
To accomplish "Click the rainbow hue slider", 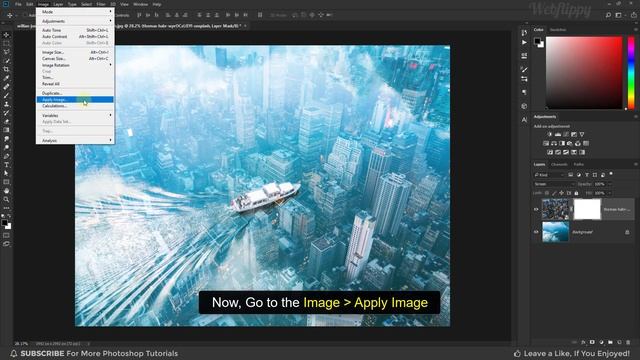I will tap(631, 73).
